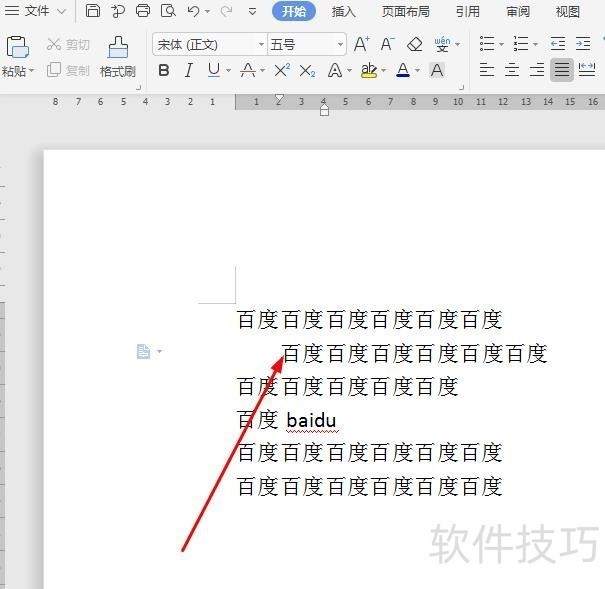
Task: Open the clipboard dialog launcher
Action: [x=139, y=88]
